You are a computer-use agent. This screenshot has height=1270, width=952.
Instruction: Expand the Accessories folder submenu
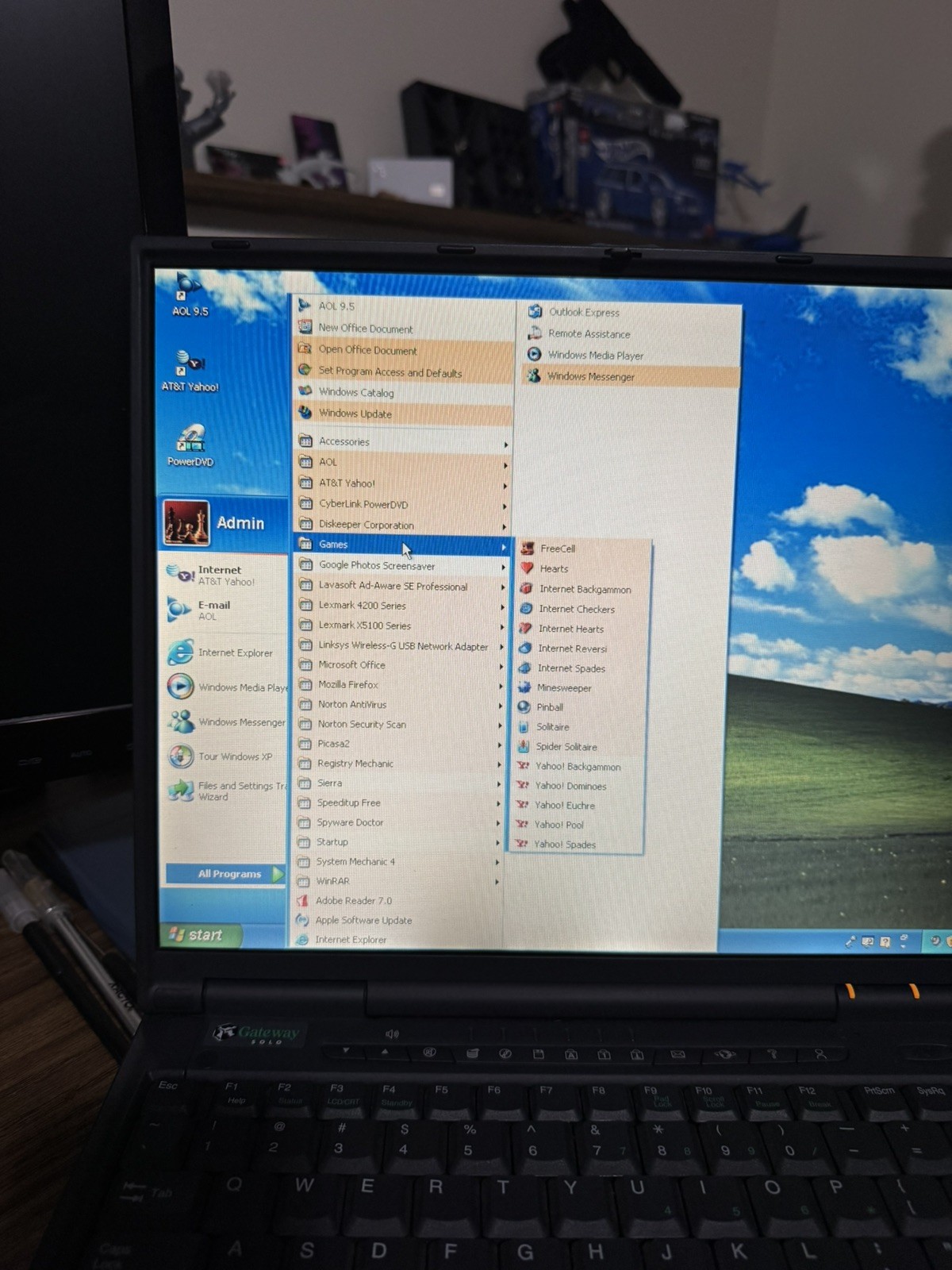(403, 442)
